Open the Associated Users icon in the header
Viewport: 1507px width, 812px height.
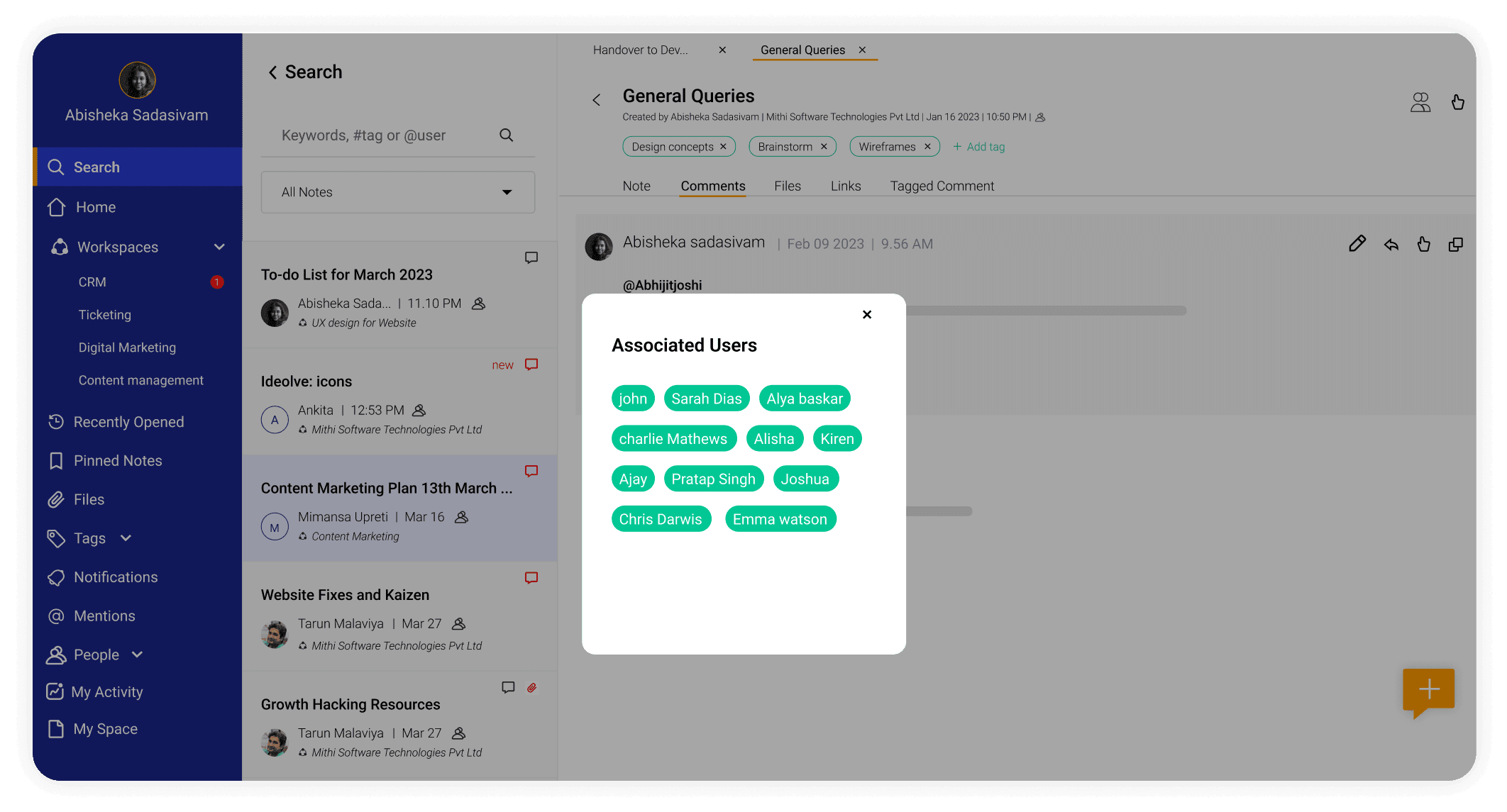click(x=1421, y=102)
